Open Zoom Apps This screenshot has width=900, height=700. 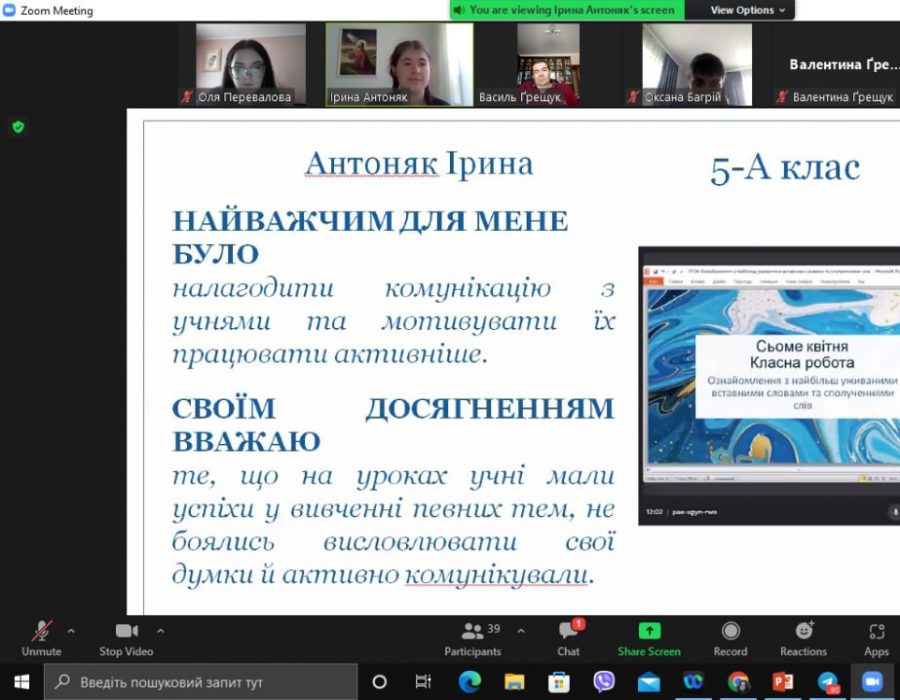[876, 636]
